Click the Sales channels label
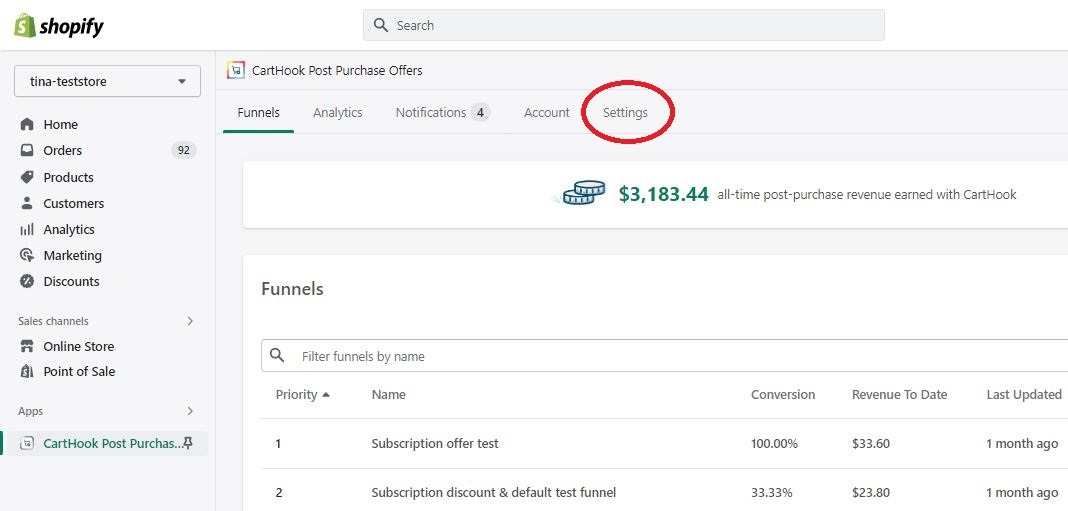The image size is (1068, 511). pyautogui.click(x=53, y=321)
